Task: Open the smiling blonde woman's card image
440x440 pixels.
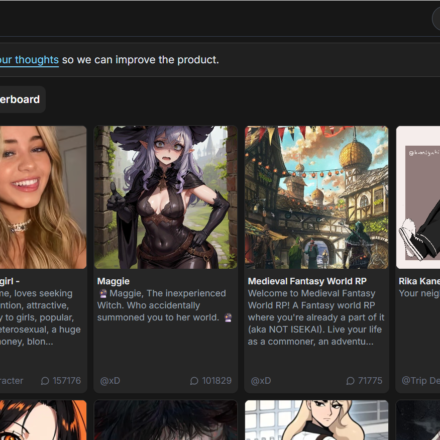Action: [43, 197]
